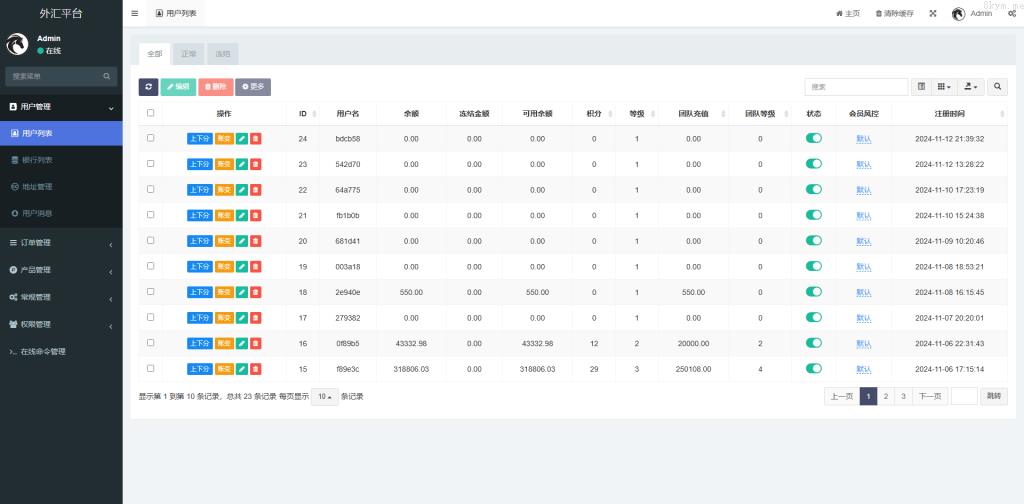Open the rows-per-page dropdown showing 10
The image size is (1024, 504).
(x=323, y=396)
